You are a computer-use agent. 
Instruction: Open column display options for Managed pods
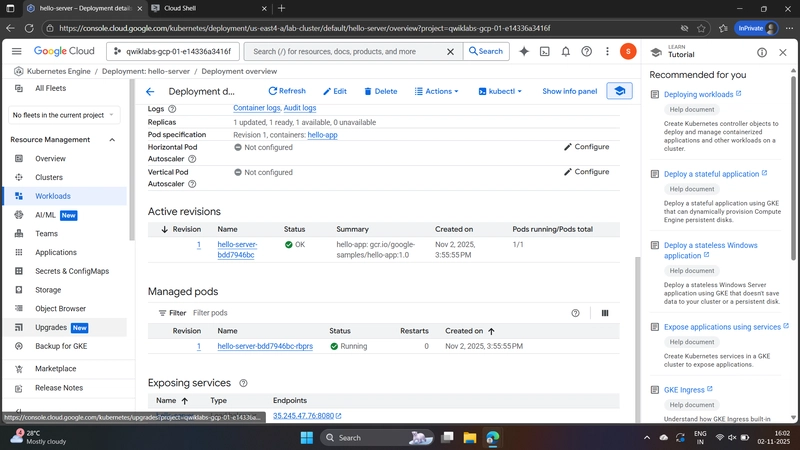pos(605,313)
